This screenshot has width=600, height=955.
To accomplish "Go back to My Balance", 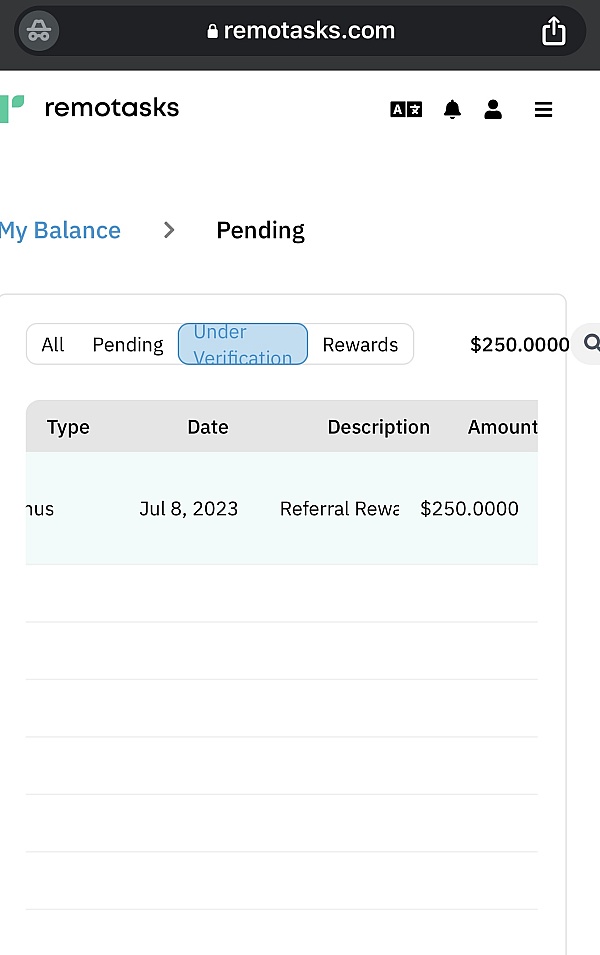I will click(60, 230).
